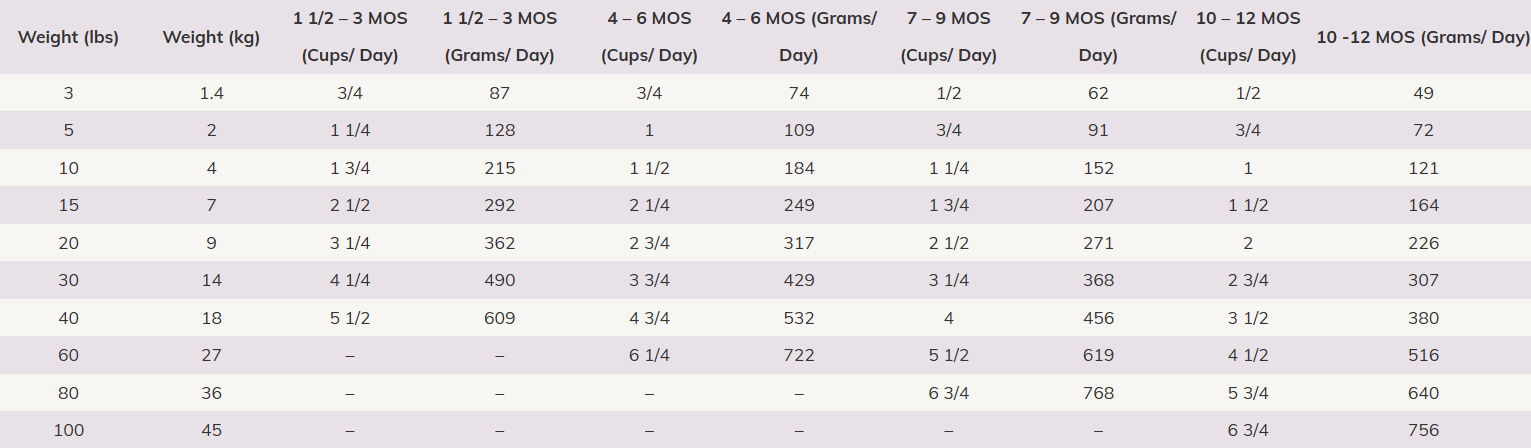The height and width of the screenshot is (448, 1531).
Task: Click the 768 grams cell
Action: (1098, 393)
